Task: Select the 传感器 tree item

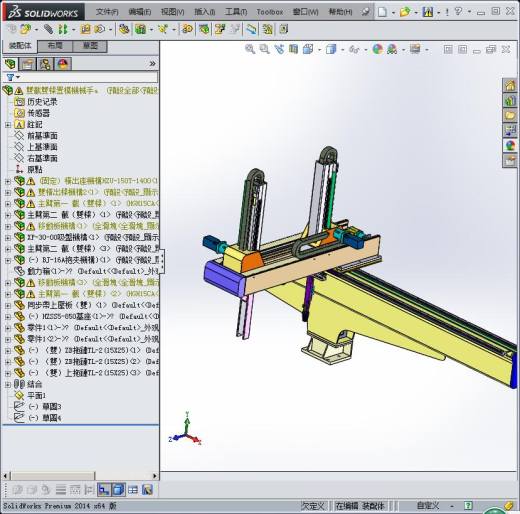Action: coord(38,113)
